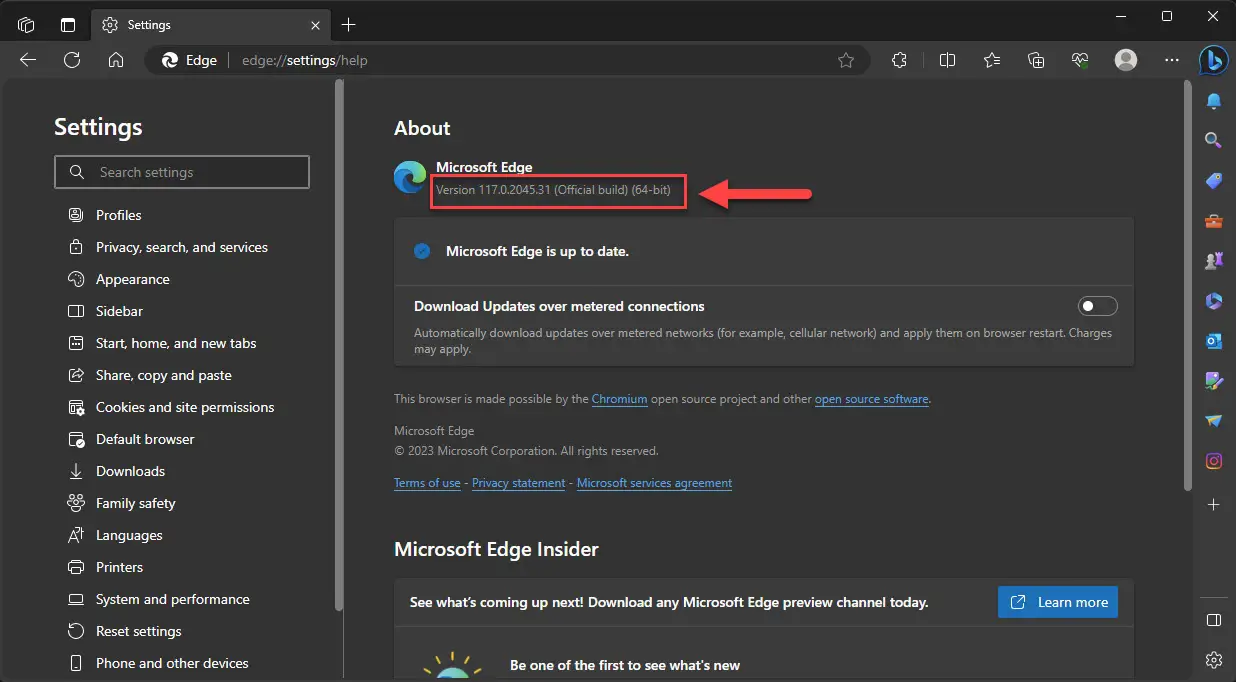Screen dimensions: 1236x682
Task: Open the Extensions puzzle icon
Action: pyautogui.click(x=899, y=60)
